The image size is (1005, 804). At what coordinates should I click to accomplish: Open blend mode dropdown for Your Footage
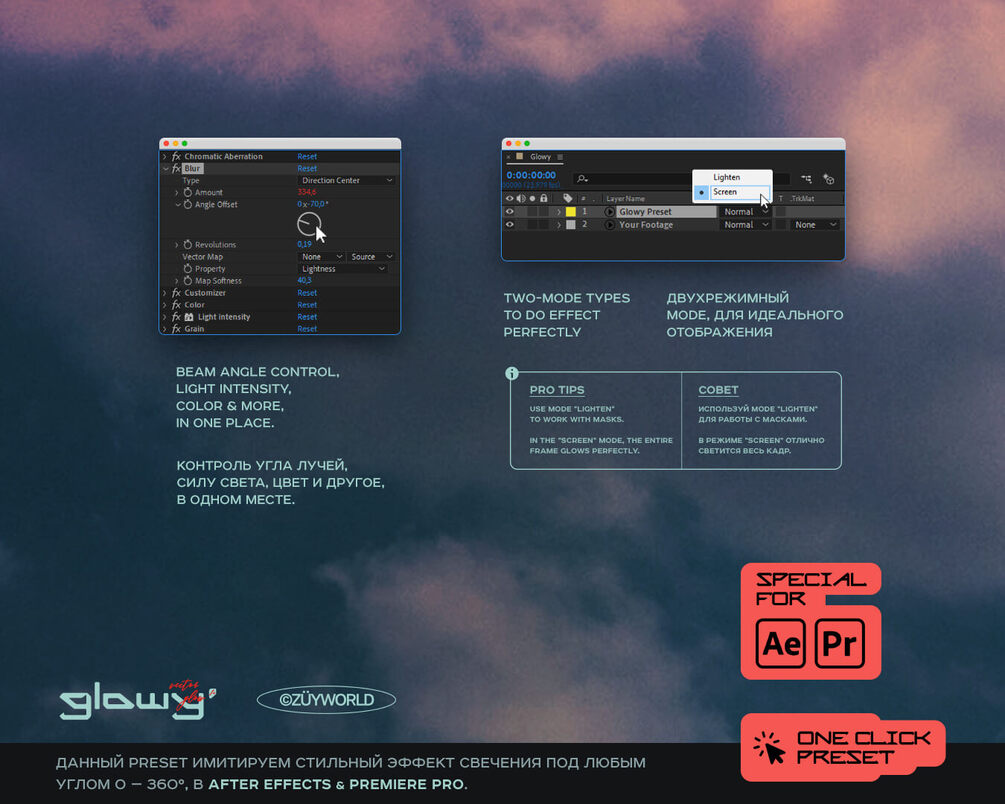(745, 225)
